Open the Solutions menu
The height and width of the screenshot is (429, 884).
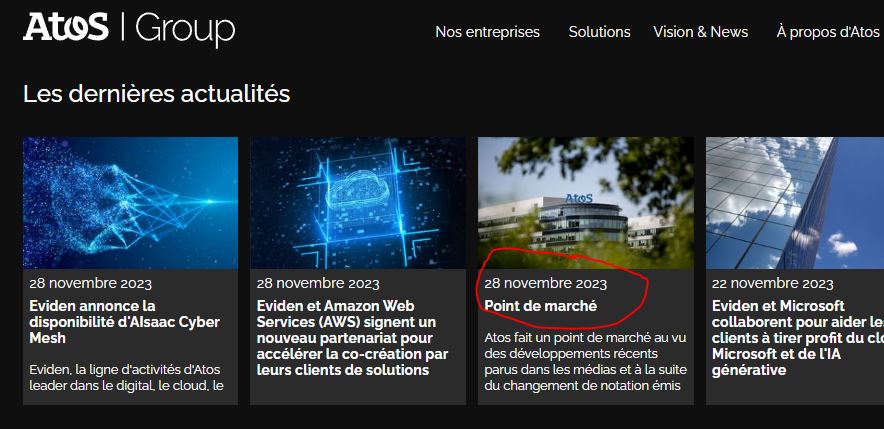[x=599, y=32]
